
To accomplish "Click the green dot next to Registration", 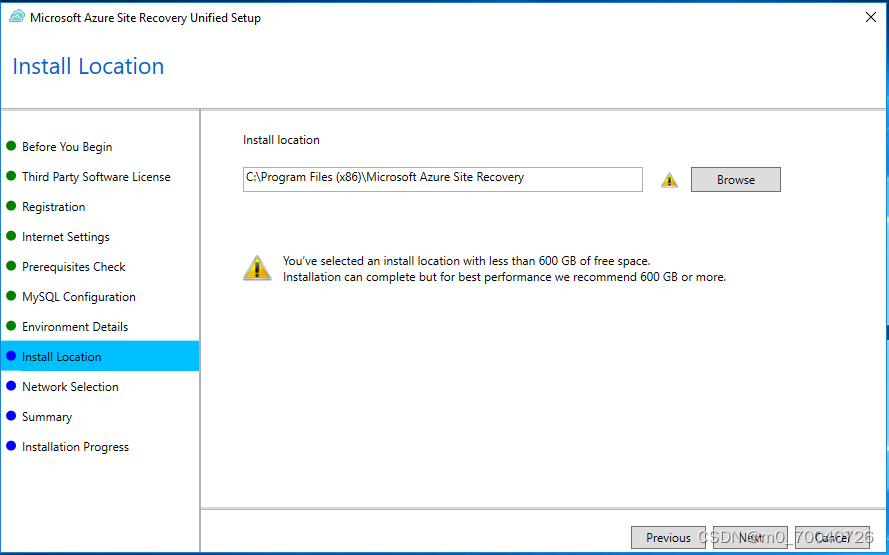I will click(x=11, y=206).
